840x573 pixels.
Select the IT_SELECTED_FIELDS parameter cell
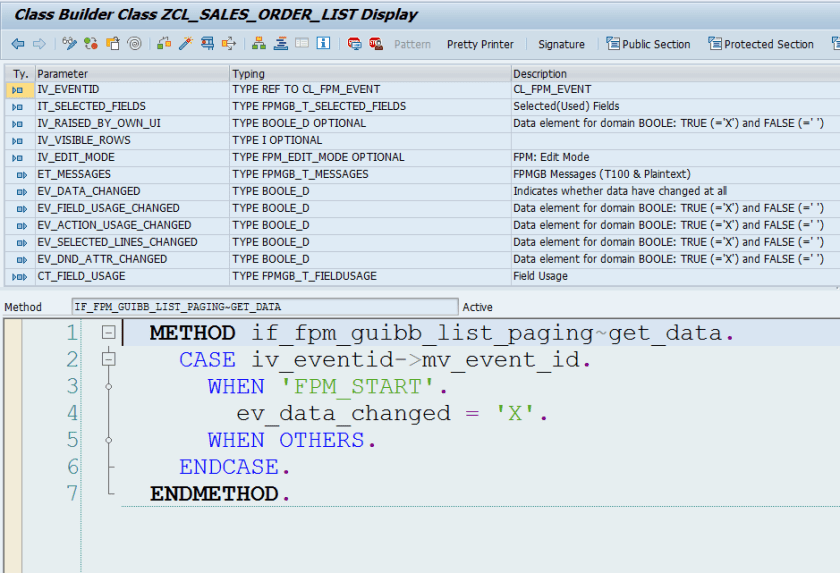[132, 107]
